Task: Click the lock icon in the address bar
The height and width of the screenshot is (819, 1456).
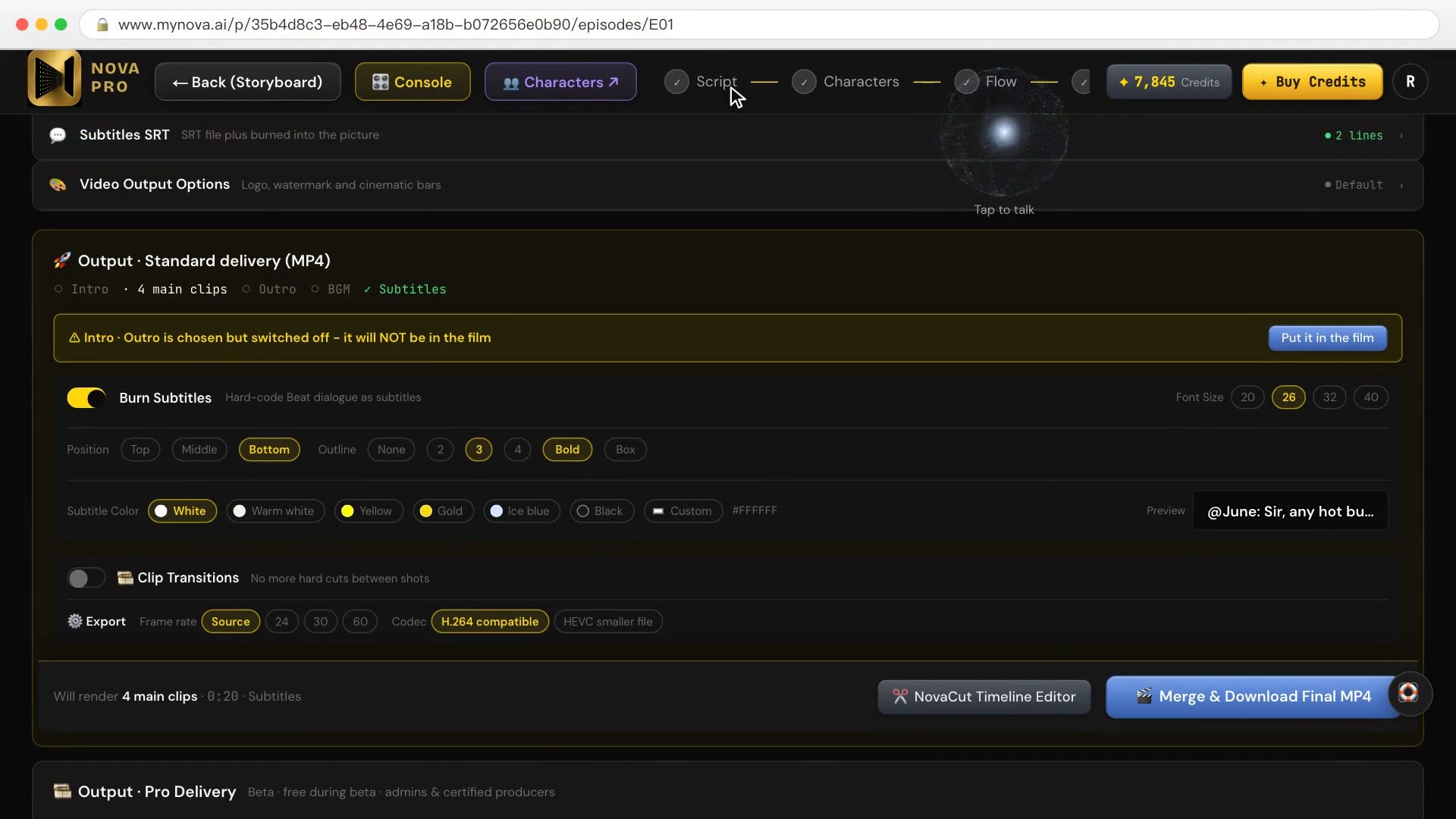Action: 102,25
